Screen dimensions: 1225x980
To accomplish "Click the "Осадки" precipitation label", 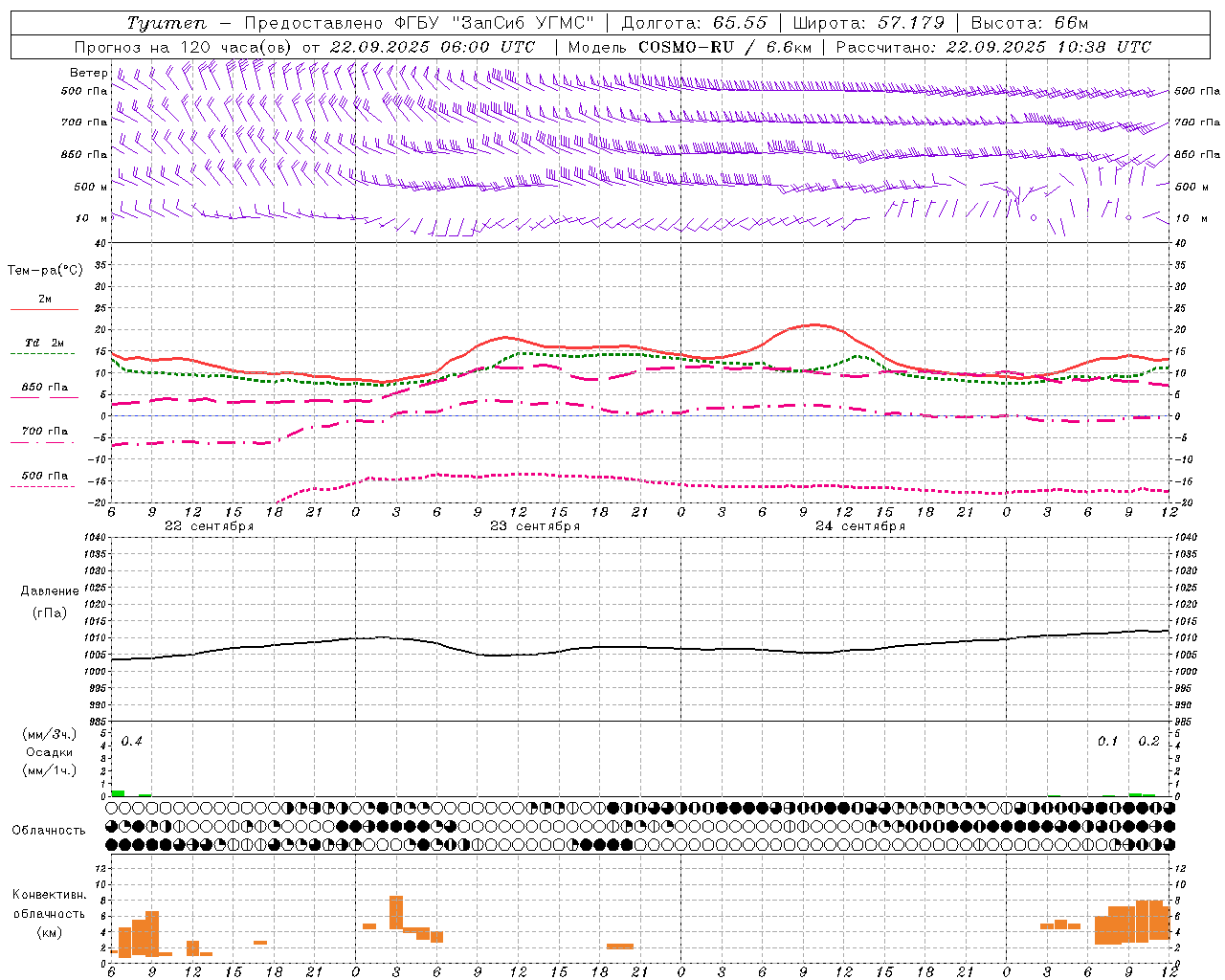I will (x=49, y=752).
